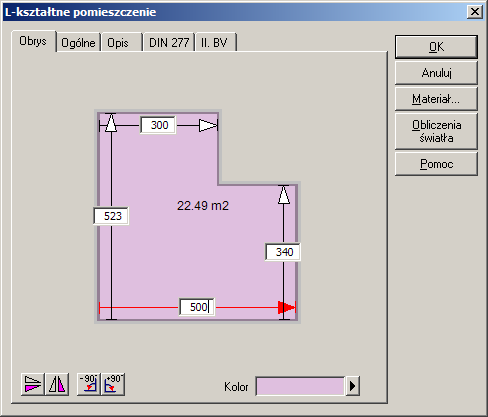Click the upward arrowhead on the 340 dimension

click(284, 195)
